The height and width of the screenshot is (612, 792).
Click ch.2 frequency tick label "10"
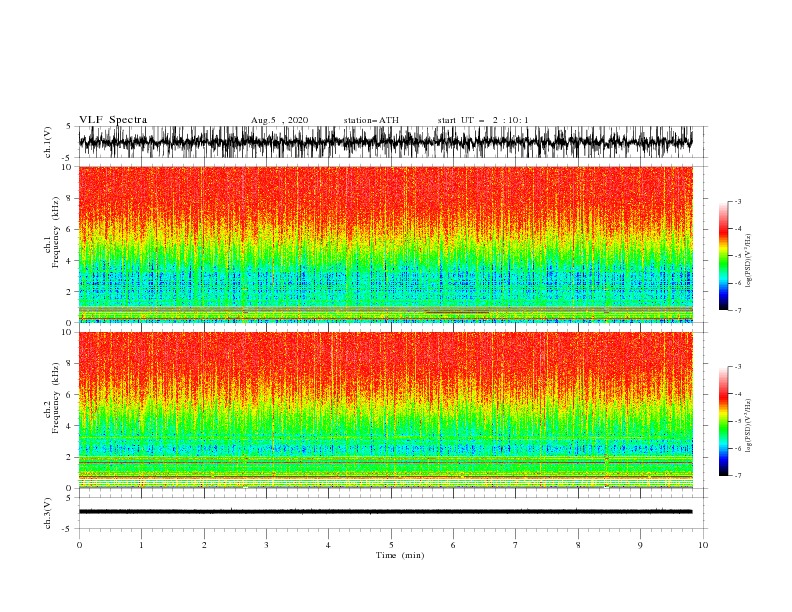67,332
